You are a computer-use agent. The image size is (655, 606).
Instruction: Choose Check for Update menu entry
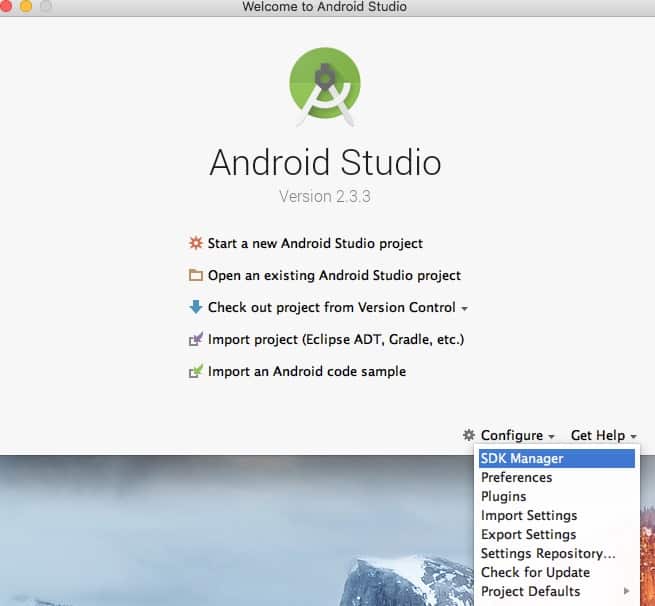557,572
